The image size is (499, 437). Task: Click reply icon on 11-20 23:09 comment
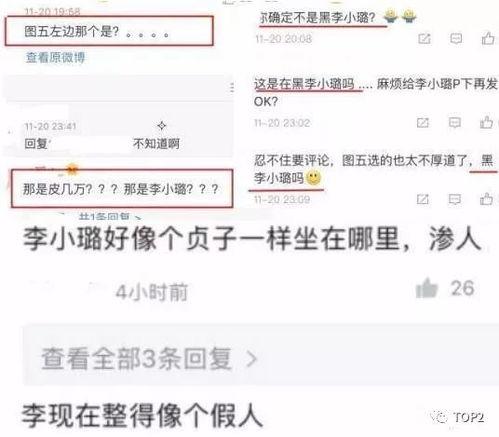pos(455,199)
